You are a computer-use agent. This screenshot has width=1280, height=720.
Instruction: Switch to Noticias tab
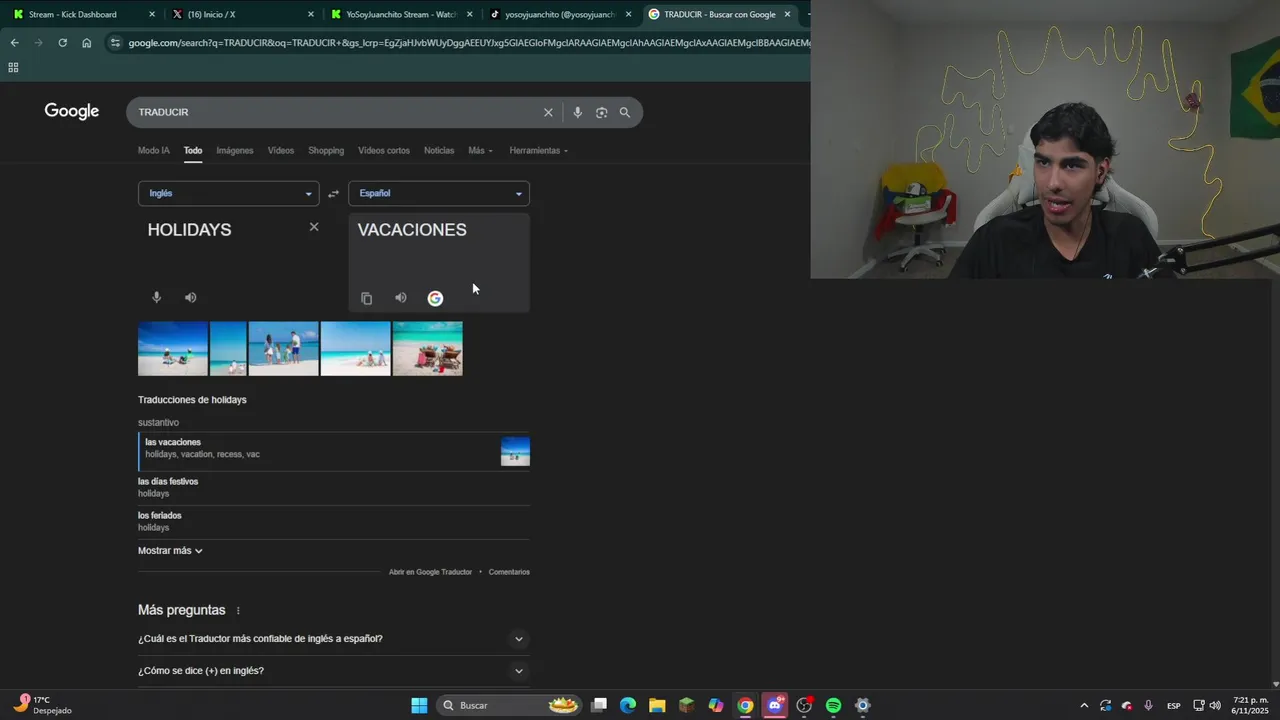(439, 151)
